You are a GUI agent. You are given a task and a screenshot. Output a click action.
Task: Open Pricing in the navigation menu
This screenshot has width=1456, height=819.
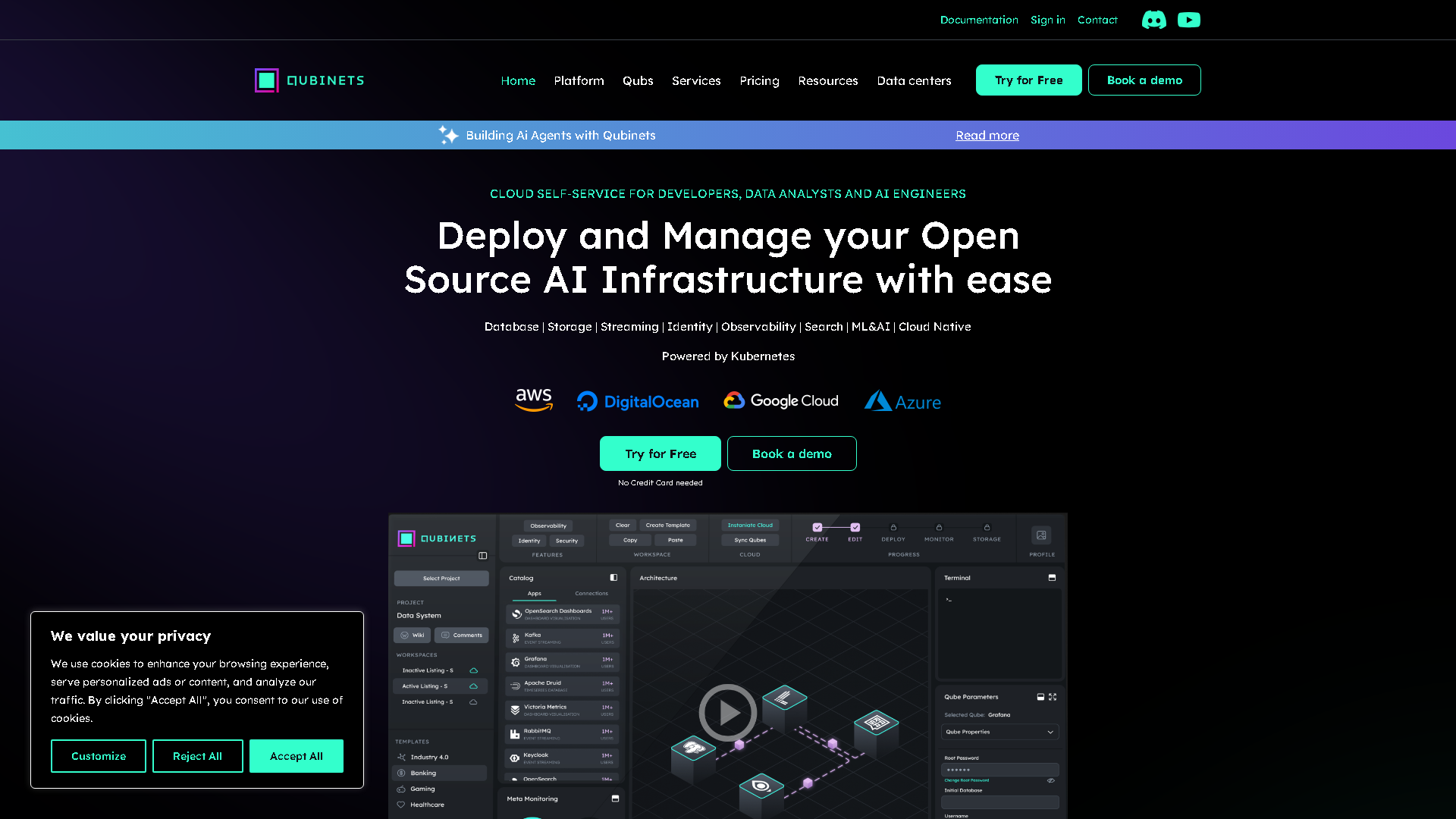click(759, 80)
